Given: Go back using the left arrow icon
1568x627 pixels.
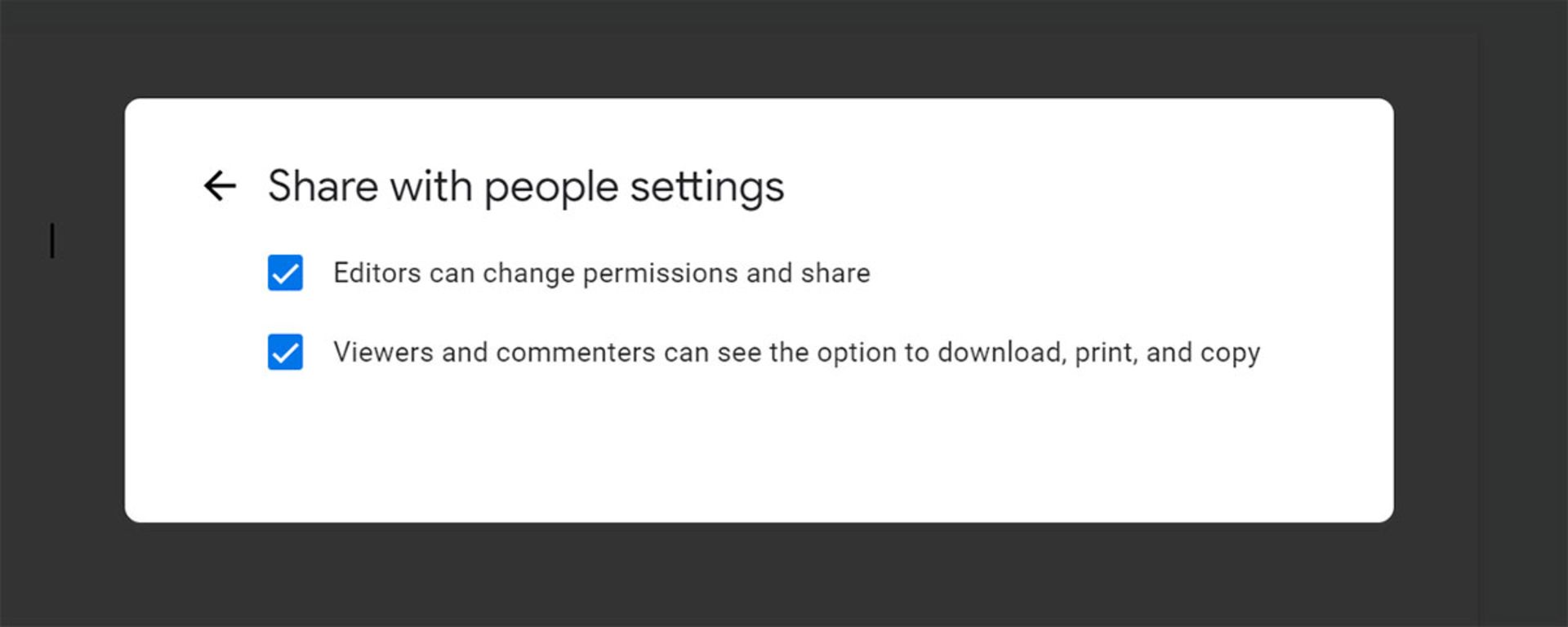Looking at the screenshot, I should click(x=220, y=185).
